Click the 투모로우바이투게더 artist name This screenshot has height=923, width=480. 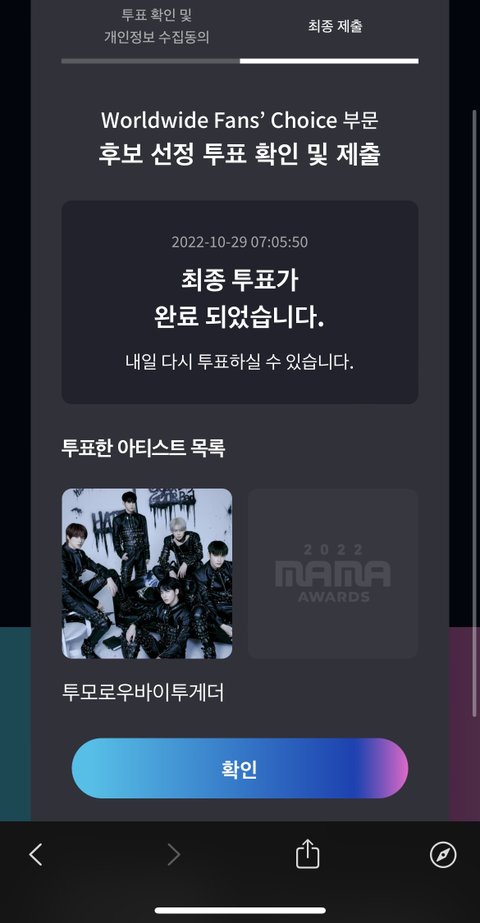[143, 692]
